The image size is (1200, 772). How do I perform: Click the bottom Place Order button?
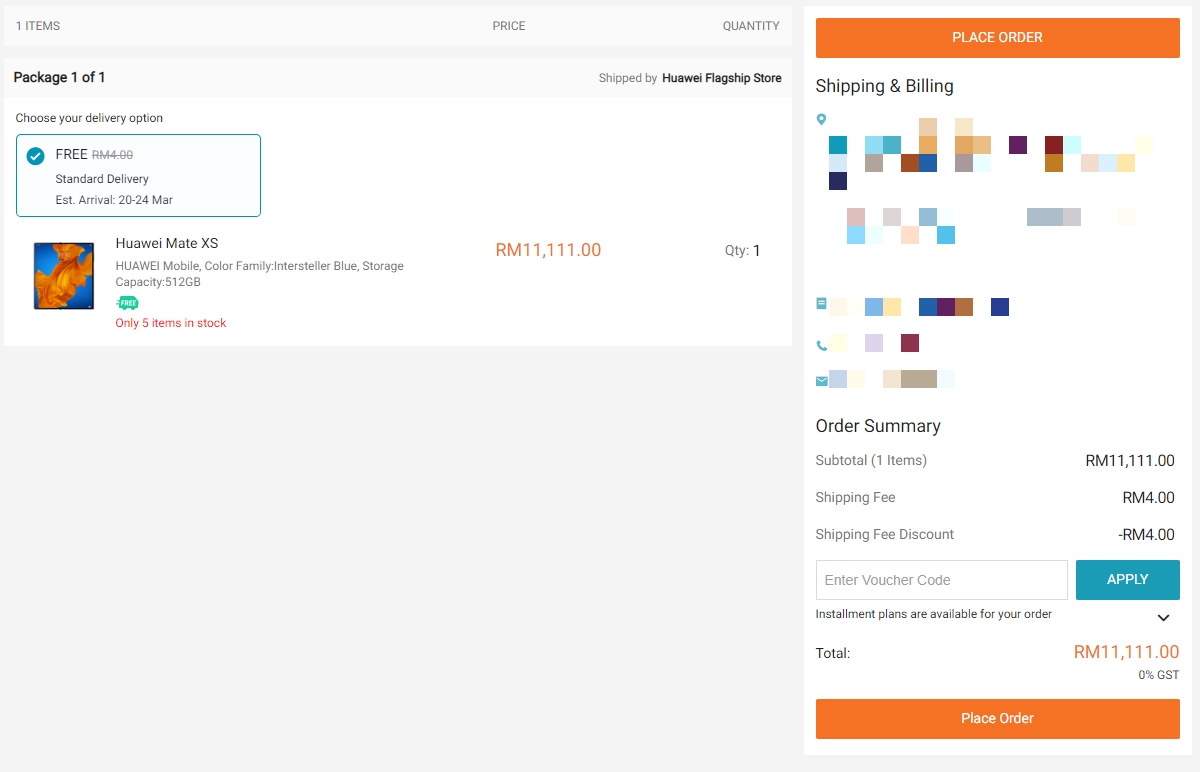click(997, 719)
